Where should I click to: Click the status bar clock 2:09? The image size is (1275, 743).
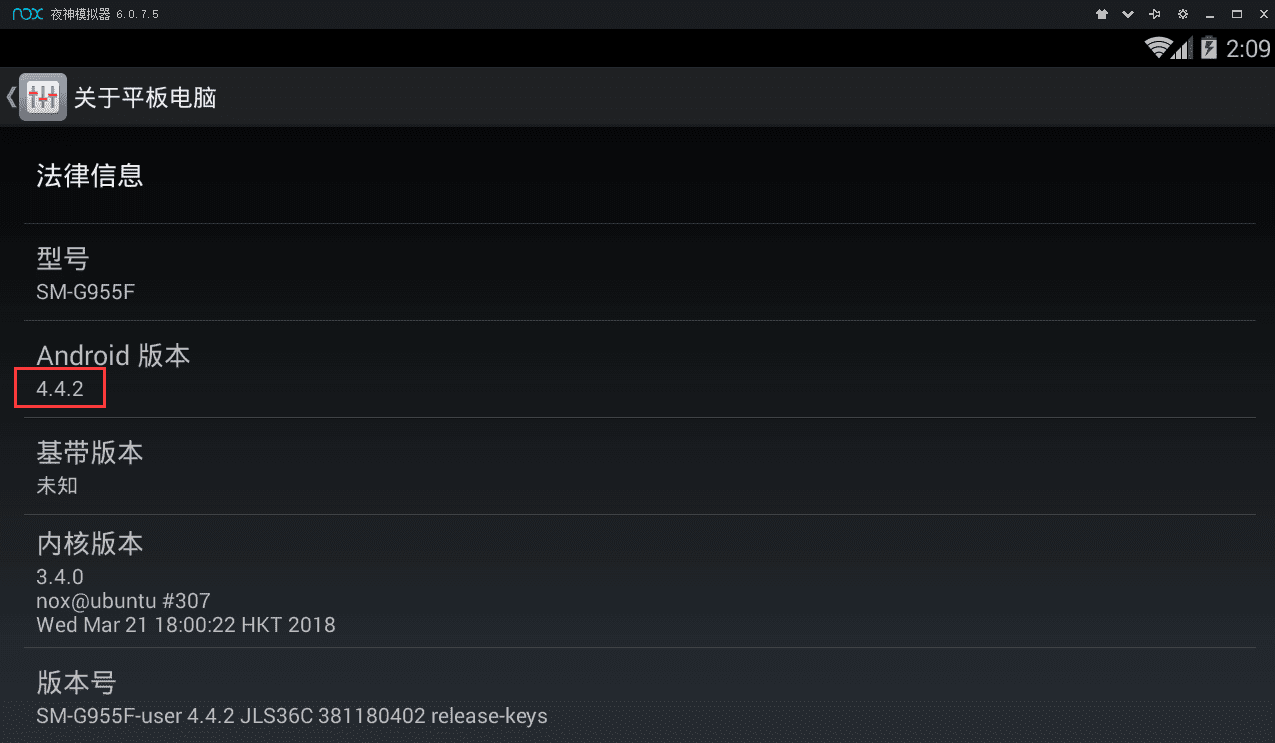[x=1248, y=48]
